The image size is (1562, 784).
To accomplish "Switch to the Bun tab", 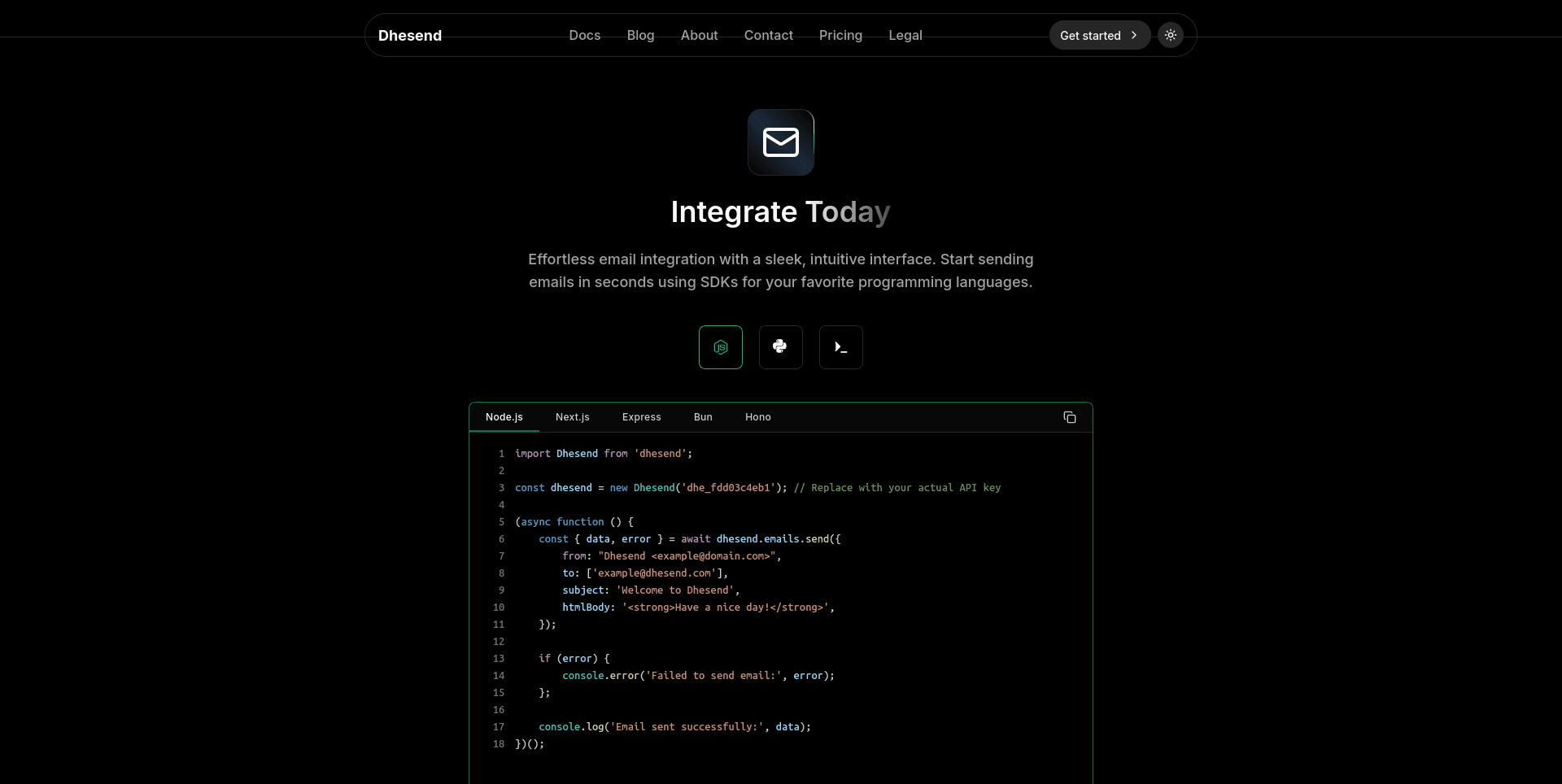I will [702, 417].
